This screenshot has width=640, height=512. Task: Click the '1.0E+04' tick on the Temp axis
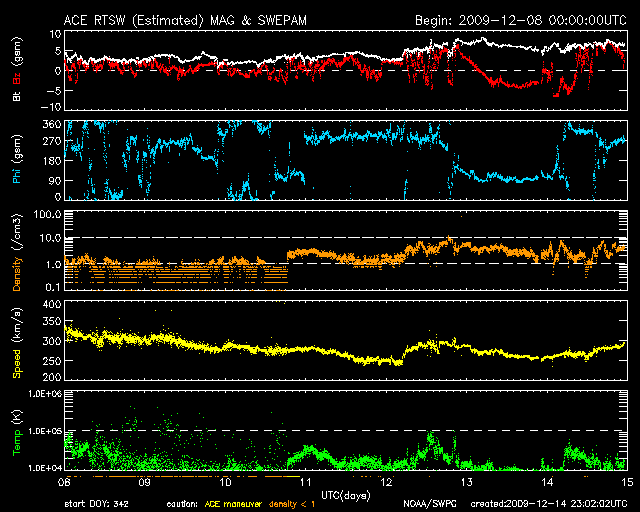click(45, 468)
